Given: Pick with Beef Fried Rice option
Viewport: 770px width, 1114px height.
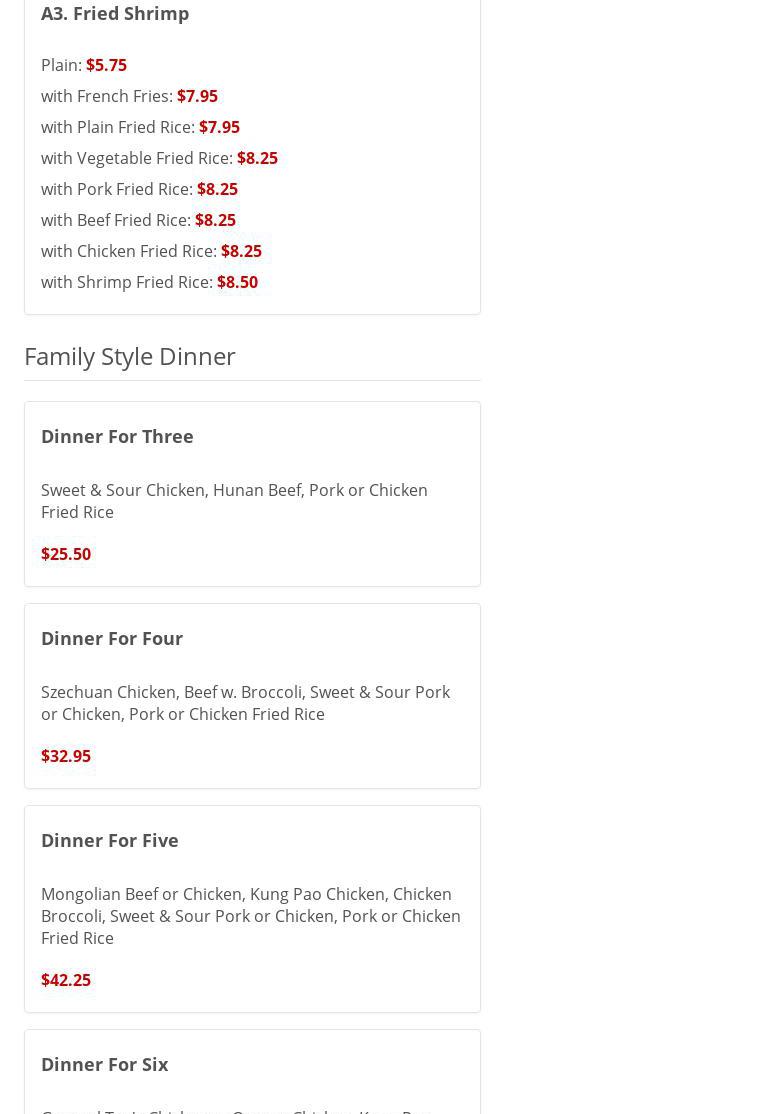Looking at the screenshot, I should (x=138, y=220).
